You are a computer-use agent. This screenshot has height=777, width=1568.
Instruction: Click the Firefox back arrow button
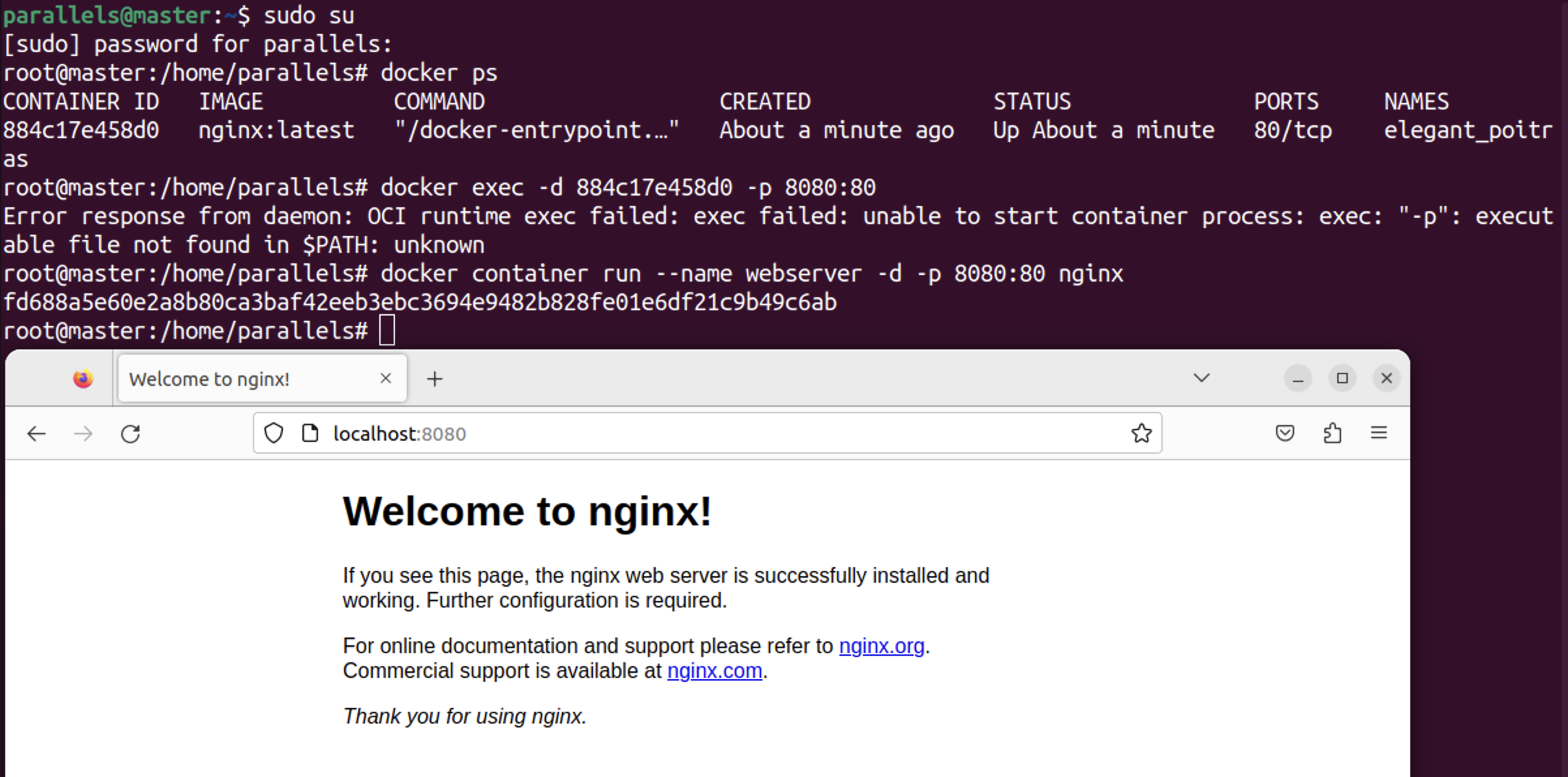click(x=36, y=433)
